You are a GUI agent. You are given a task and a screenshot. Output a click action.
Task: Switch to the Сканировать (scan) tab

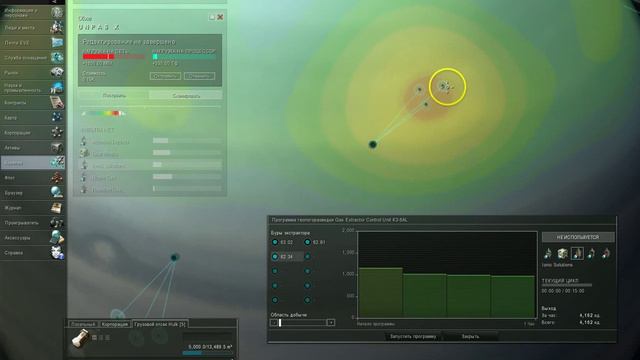pyautogui.click(x=186, y=96)
